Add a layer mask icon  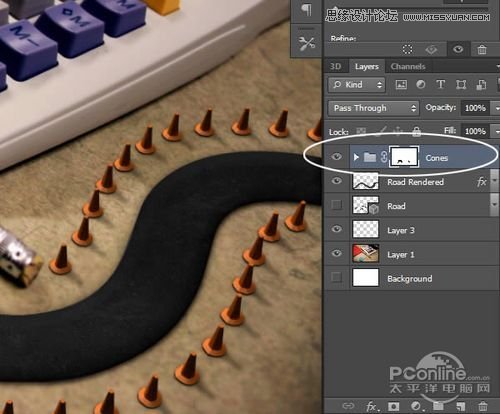click(x=393, y=406)
